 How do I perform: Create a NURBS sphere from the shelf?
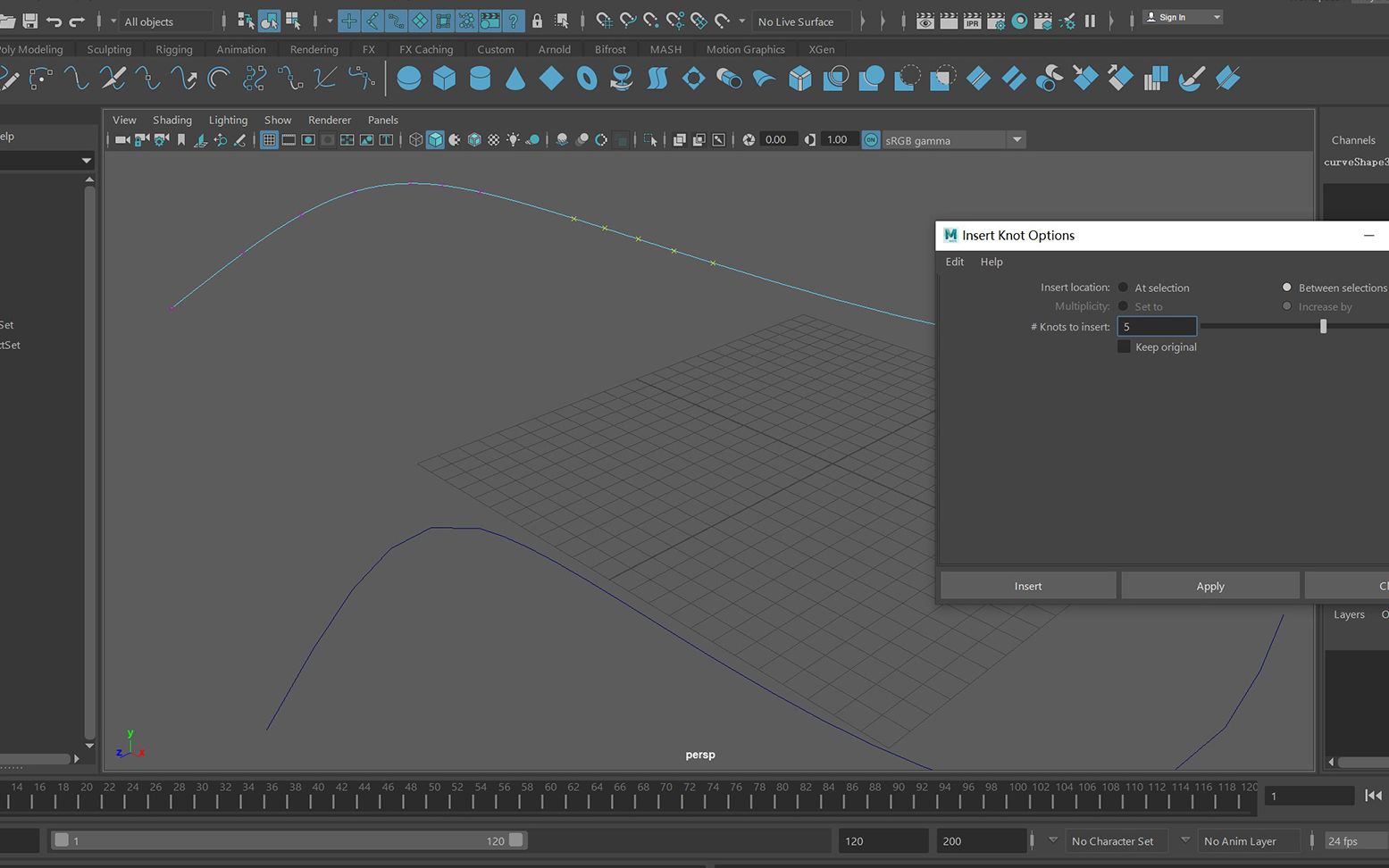click(x=408, y=79)
